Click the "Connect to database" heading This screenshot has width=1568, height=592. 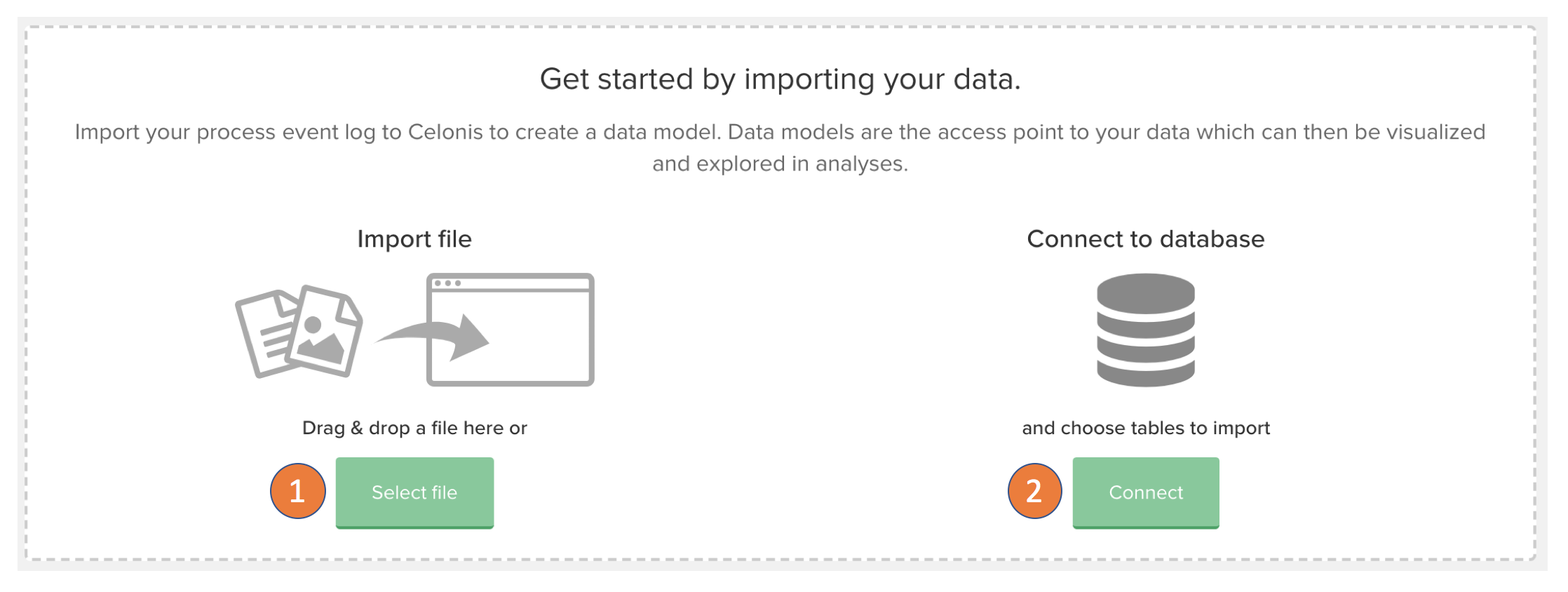(1145, 239)
